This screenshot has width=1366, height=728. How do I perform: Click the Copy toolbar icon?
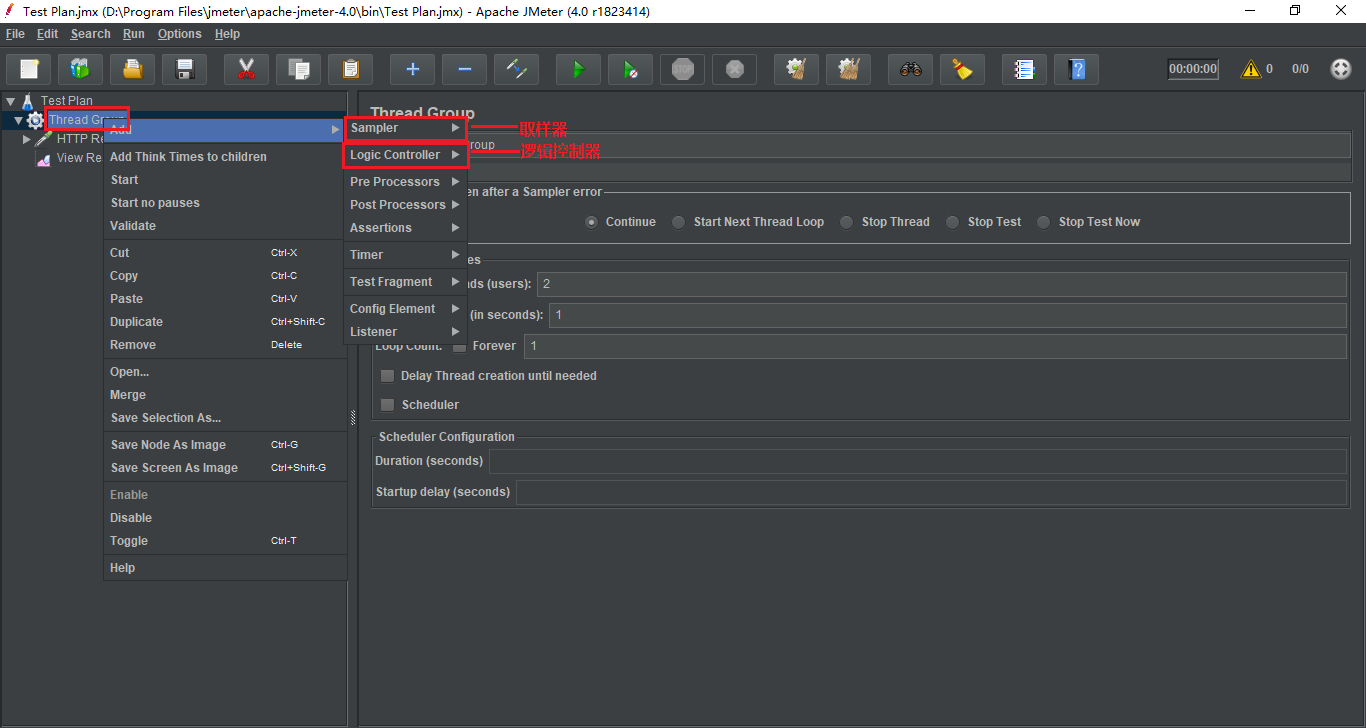point(299,69)
